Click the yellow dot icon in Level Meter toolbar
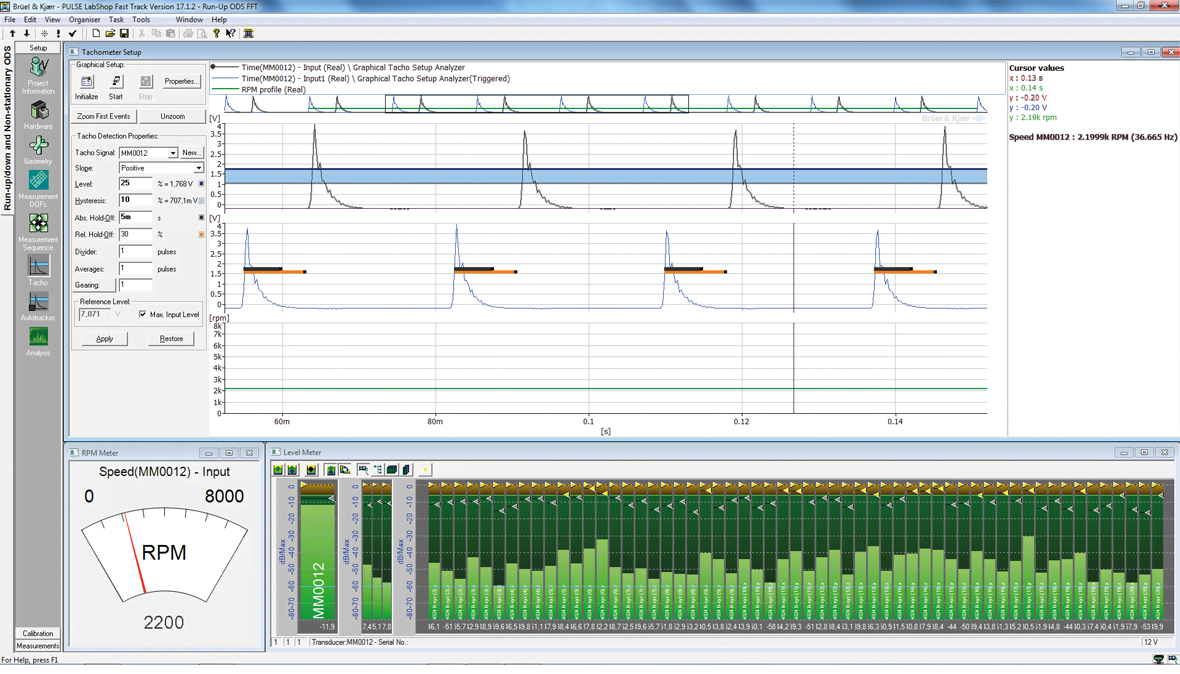 click(425, 470)
